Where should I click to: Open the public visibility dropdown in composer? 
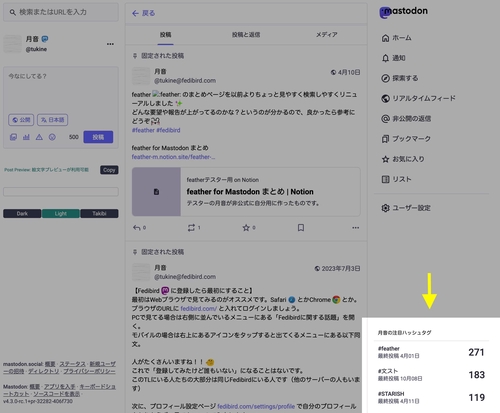[x=21, y=120]
